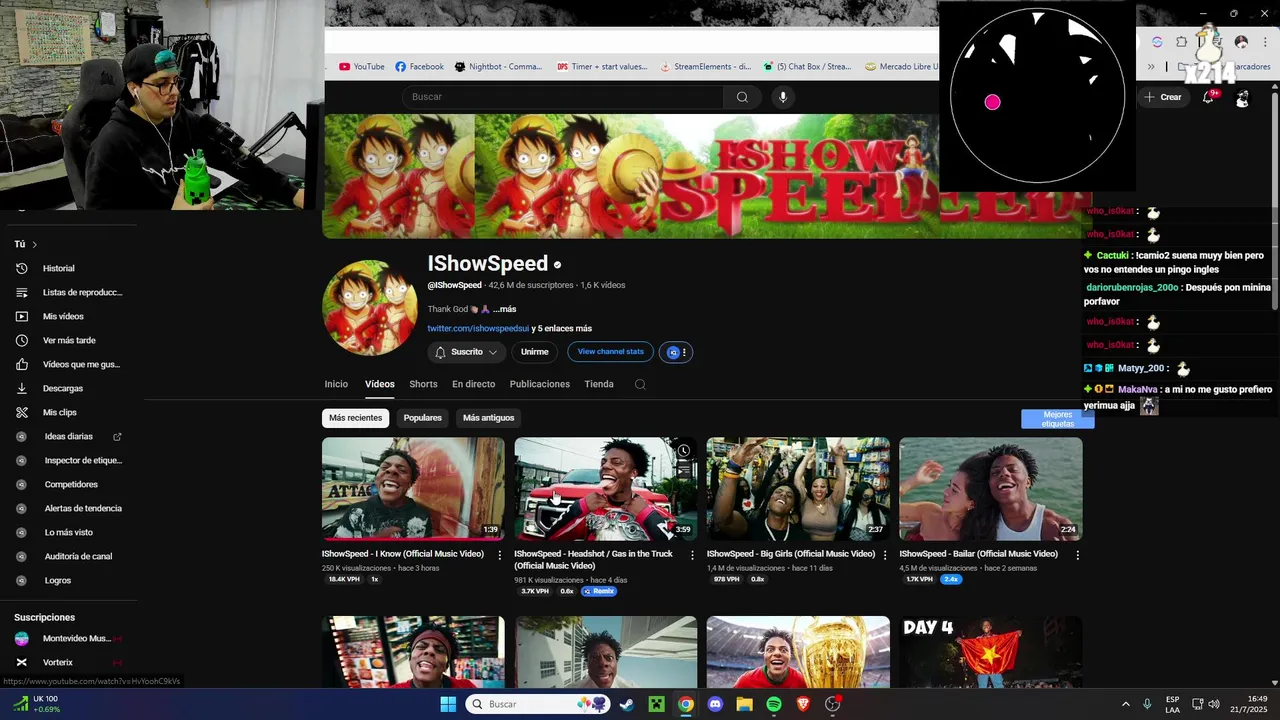Open options menu for Bailar video
Screen dimensions: 1280x720
tap(1077, 555)
